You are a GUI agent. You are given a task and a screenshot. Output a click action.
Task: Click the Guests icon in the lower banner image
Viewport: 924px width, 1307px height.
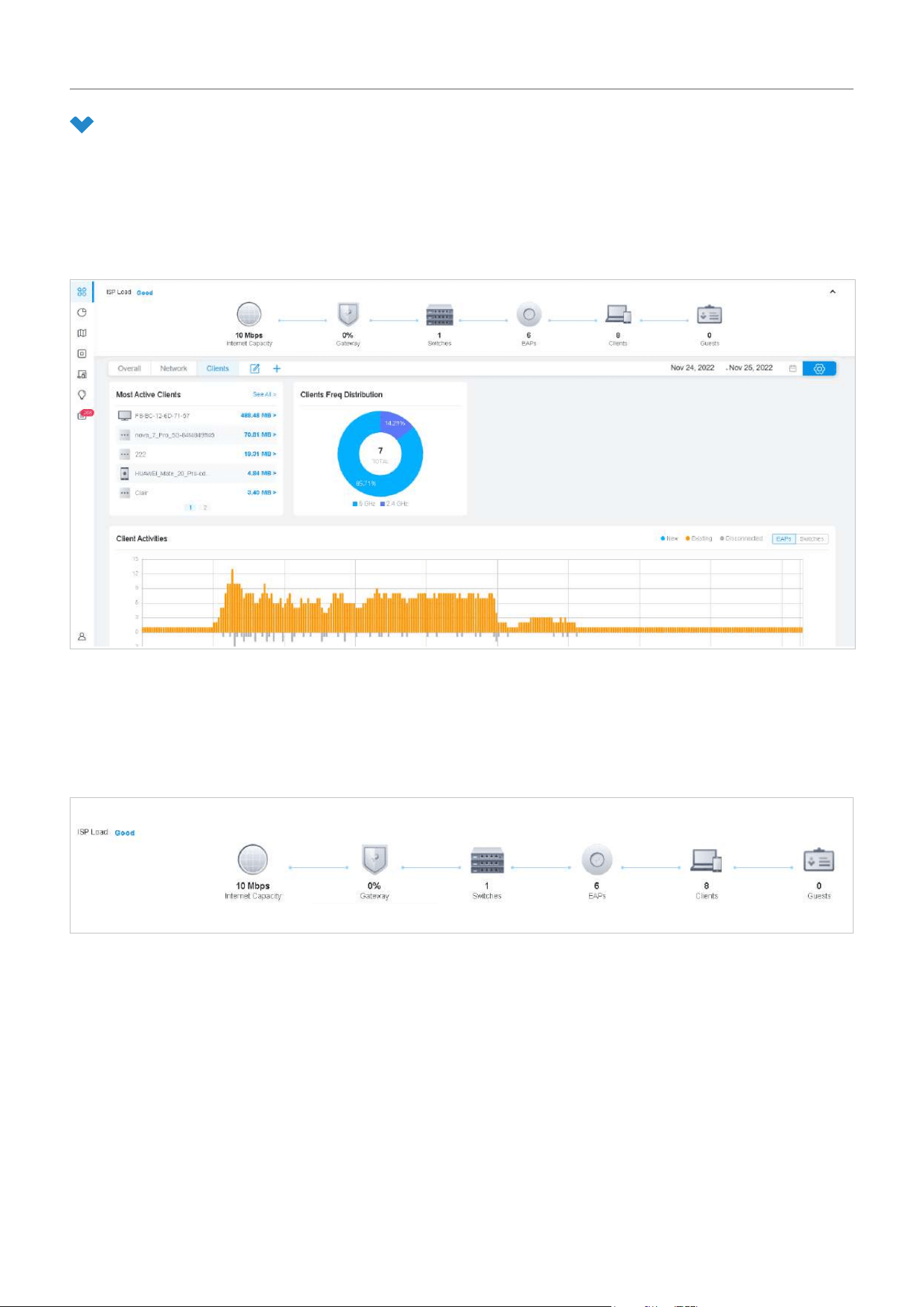819,860
